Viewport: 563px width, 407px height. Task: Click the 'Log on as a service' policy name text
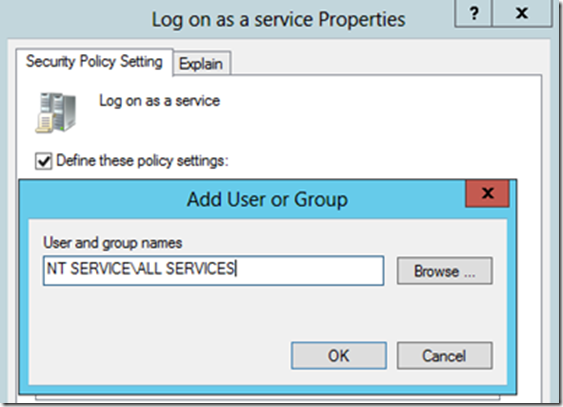point(159,101)
